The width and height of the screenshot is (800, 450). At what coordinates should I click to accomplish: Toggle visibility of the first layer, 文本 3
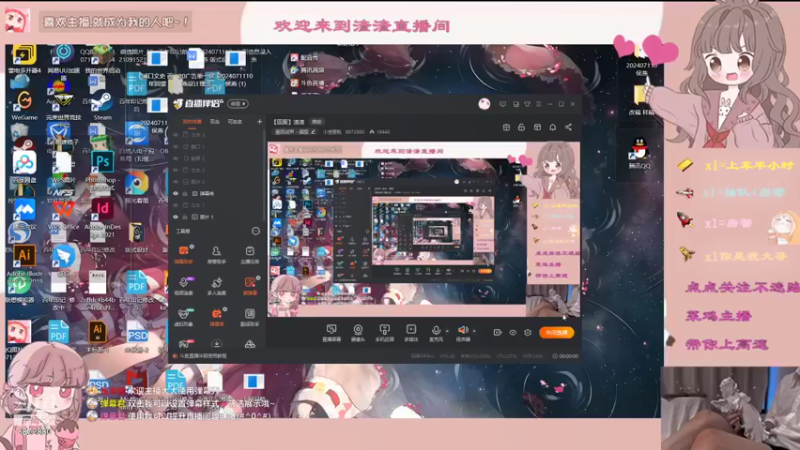click(x=176, y=135)
